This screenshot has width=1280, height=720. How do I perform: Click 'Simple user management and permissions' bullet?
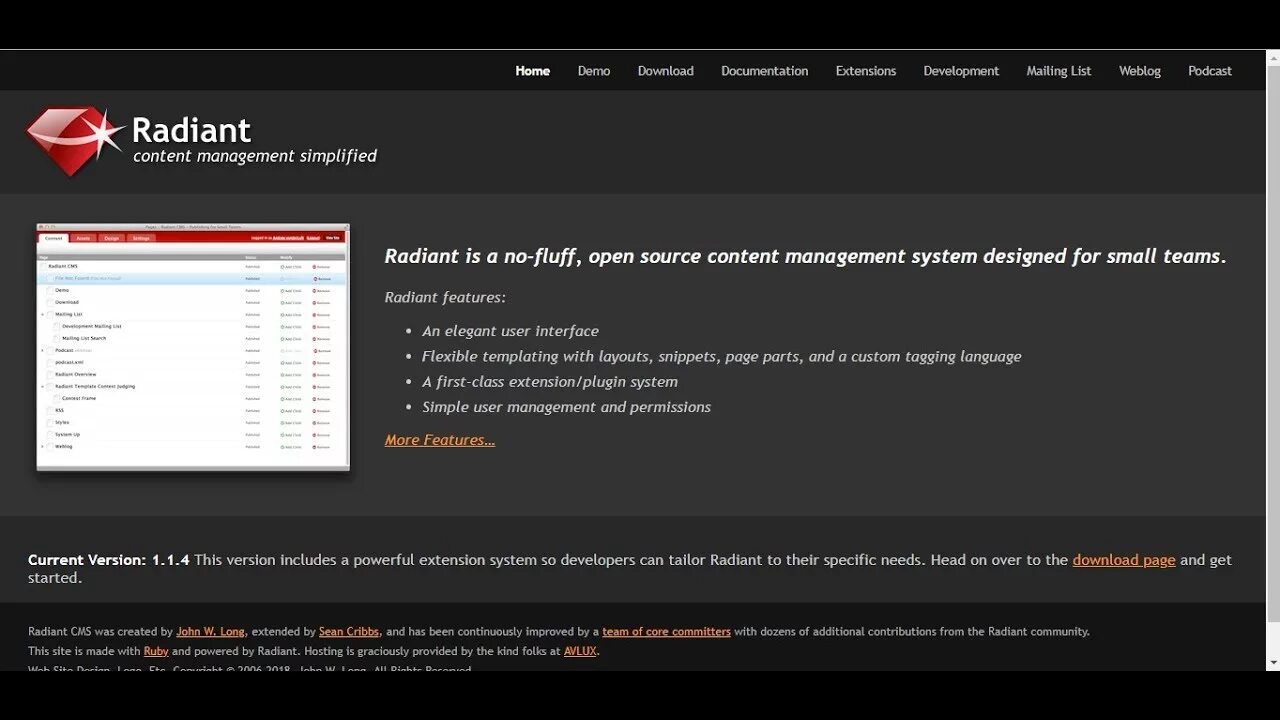[566, 407]
